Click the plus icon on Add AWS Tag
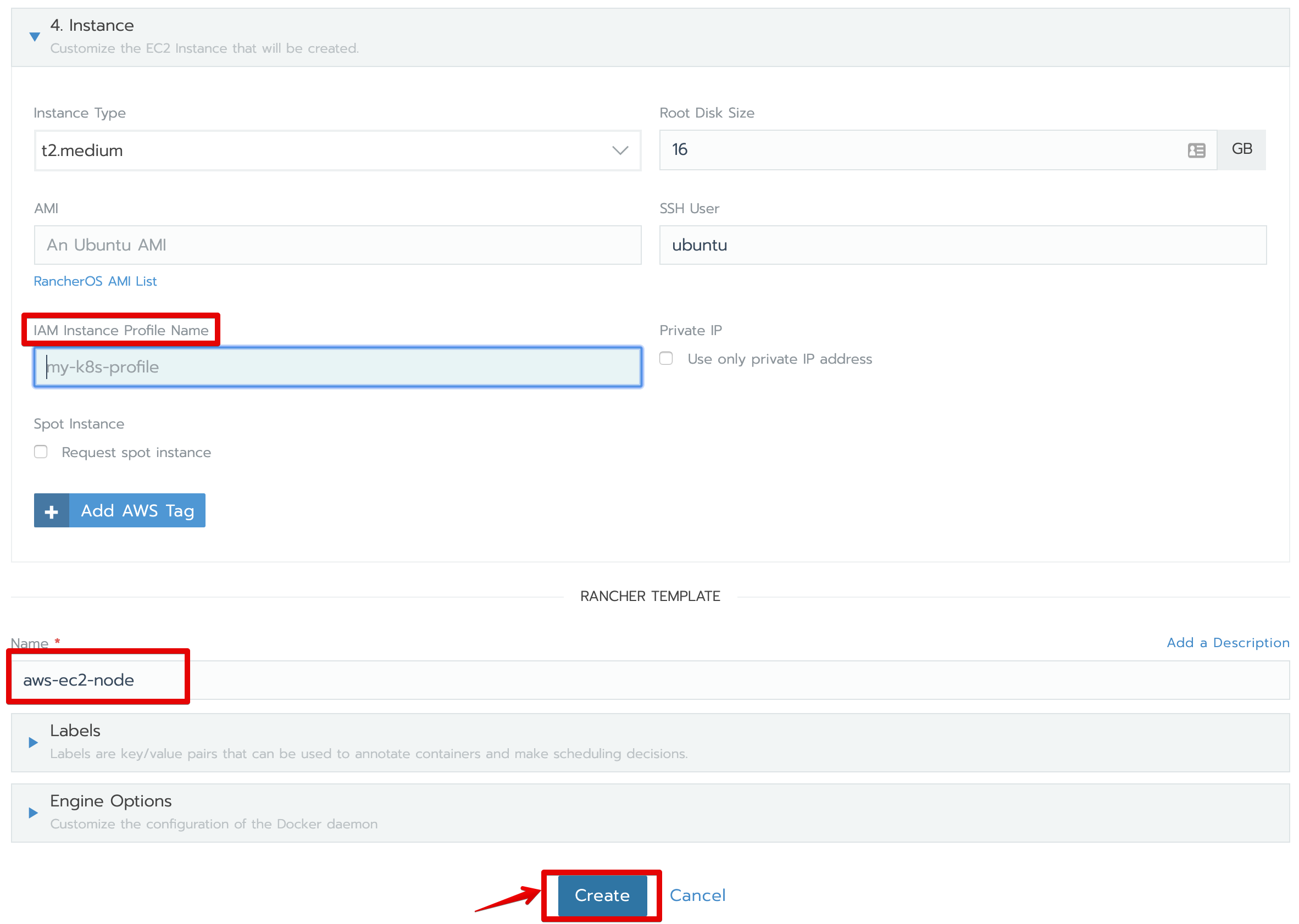This screenshot has height=924, width=1299. (x=51, y=511)
